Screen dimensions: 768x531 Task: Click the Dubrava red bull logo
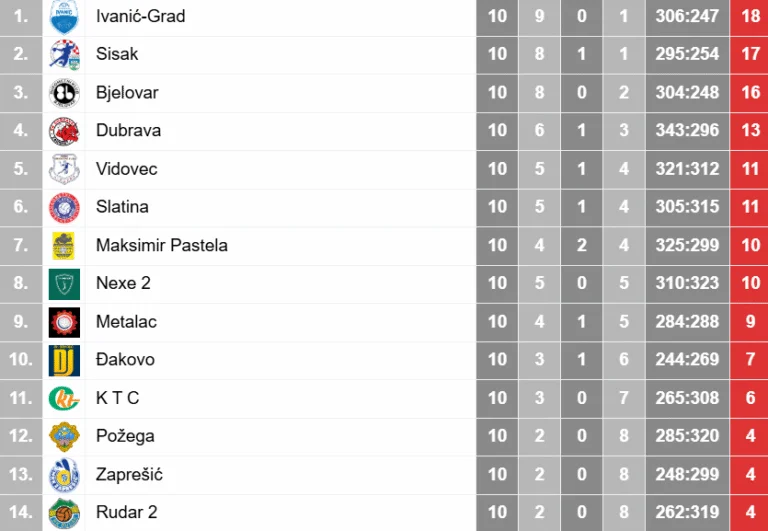coord(64,131)
